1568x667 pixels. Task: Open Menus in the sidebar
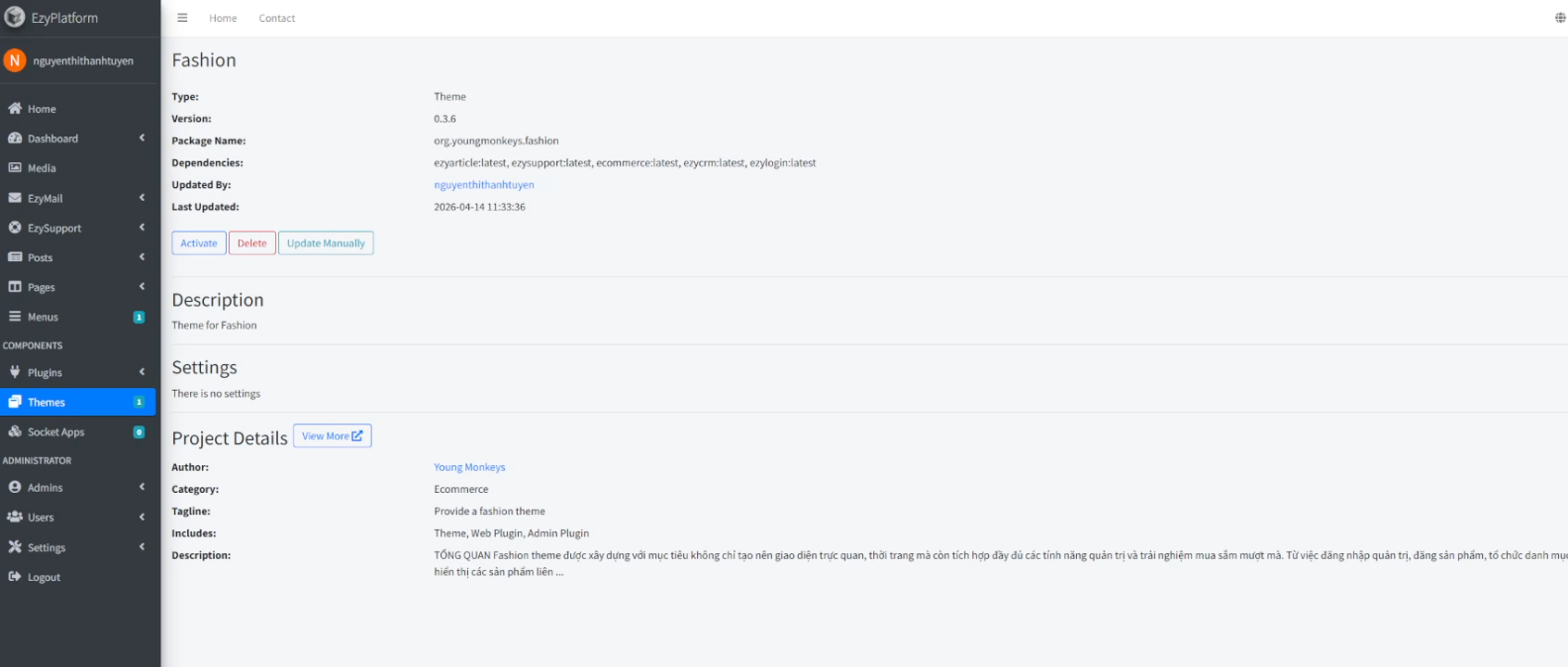point(43,317)
